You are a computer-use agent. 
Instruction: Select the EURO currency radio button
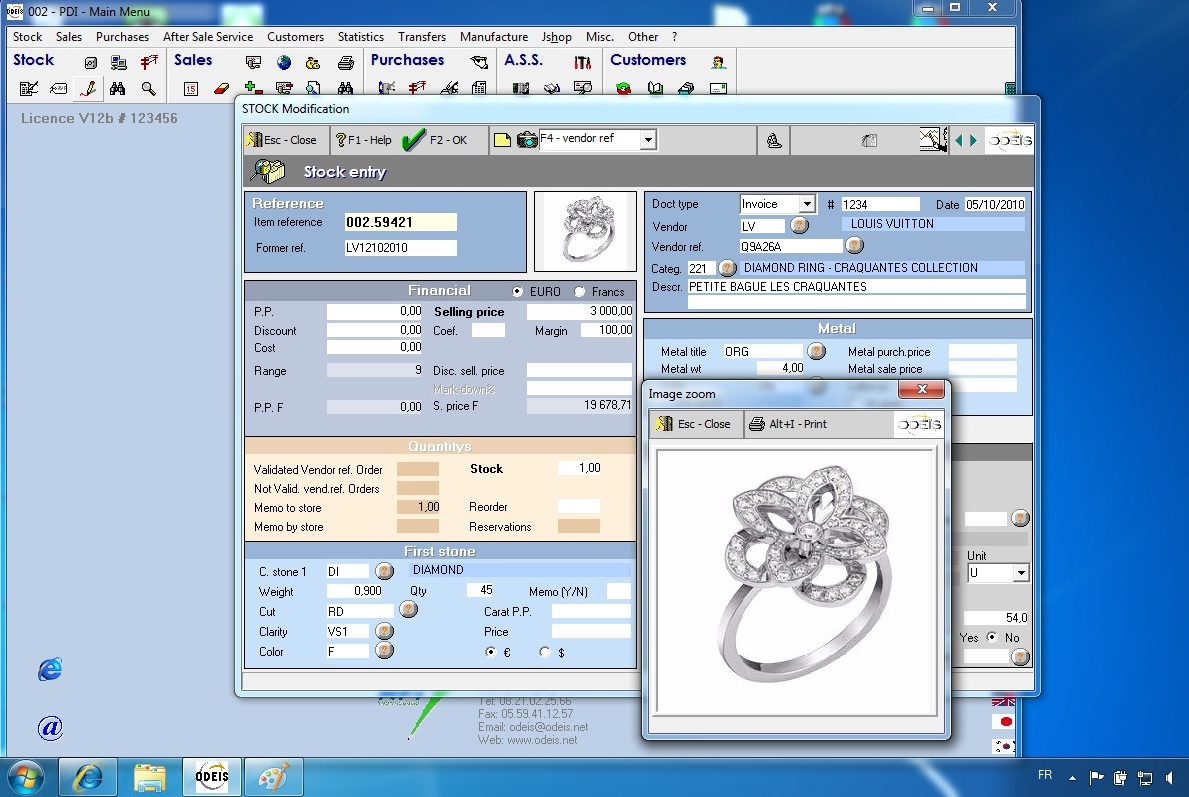click(517, 292)
